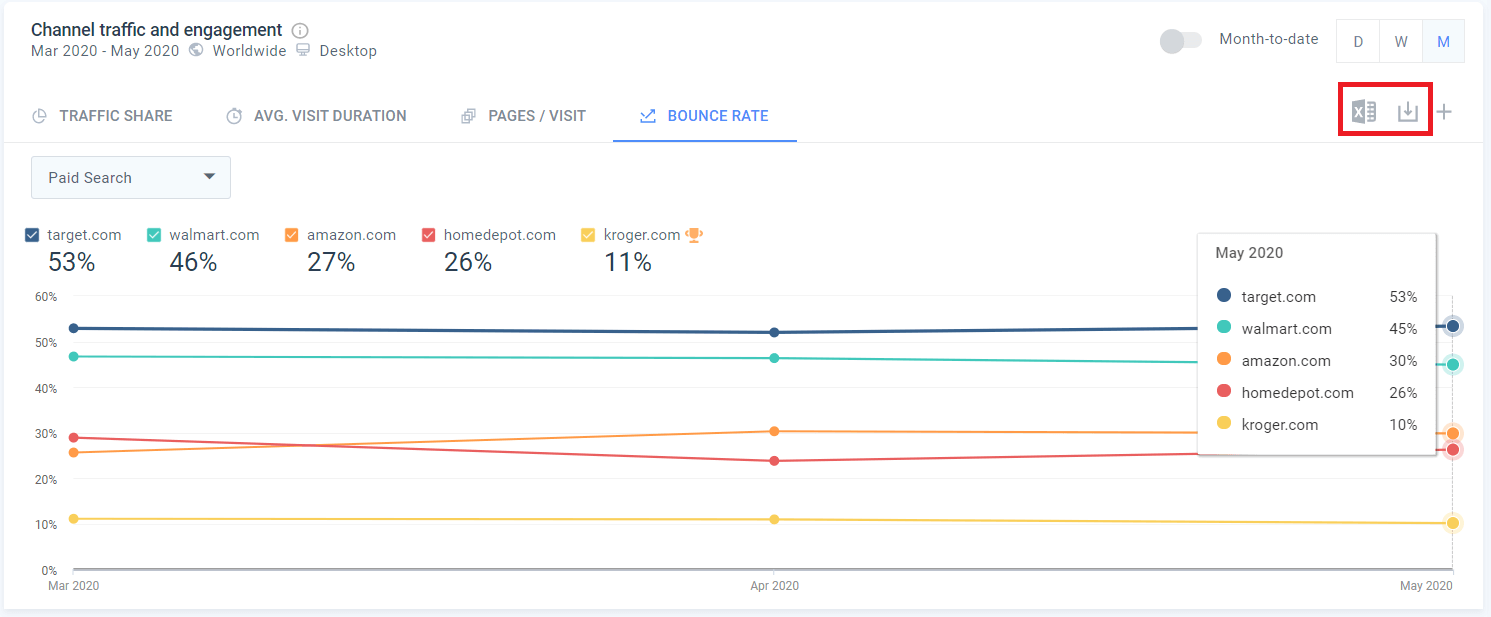Select weekly granularity W button
Image resolution: width=1491 pixels, height=617 pixels.
pos(1401,41)
